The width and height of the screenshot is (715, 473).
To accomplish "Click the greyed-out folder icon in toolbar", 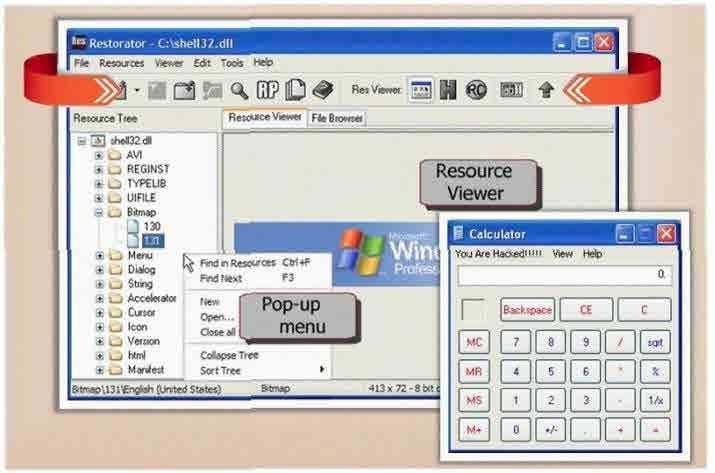I will [212, 90].
